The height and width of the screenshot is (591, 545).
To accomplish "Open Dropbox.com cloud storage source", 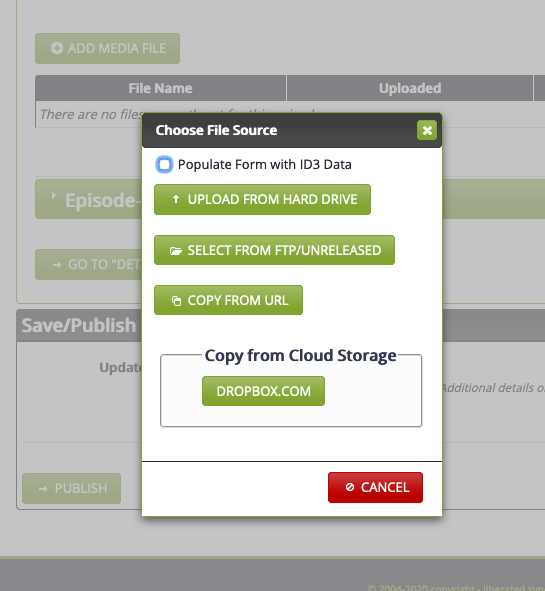I will (263, 391).
